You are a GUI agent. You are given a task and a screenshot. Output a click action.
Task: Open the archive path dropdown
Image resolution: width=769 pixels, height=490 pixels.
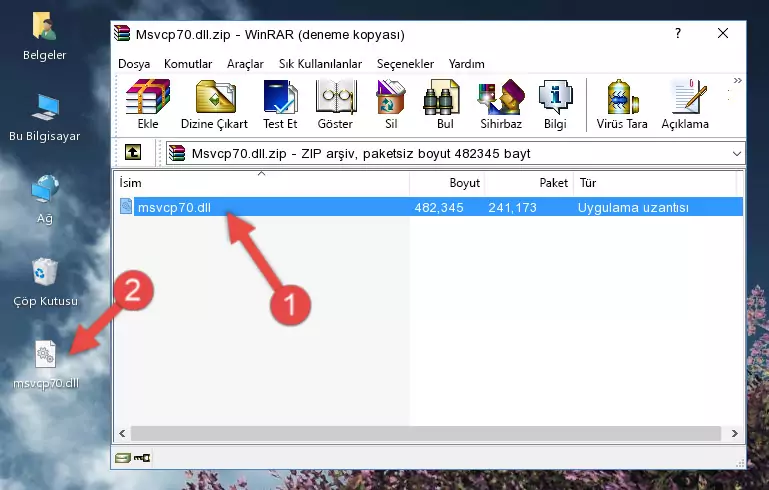coord(736,154)
